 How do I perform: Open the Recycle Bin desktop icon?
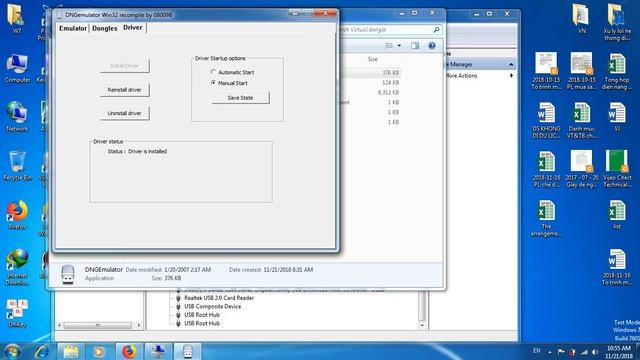point(17,166)
